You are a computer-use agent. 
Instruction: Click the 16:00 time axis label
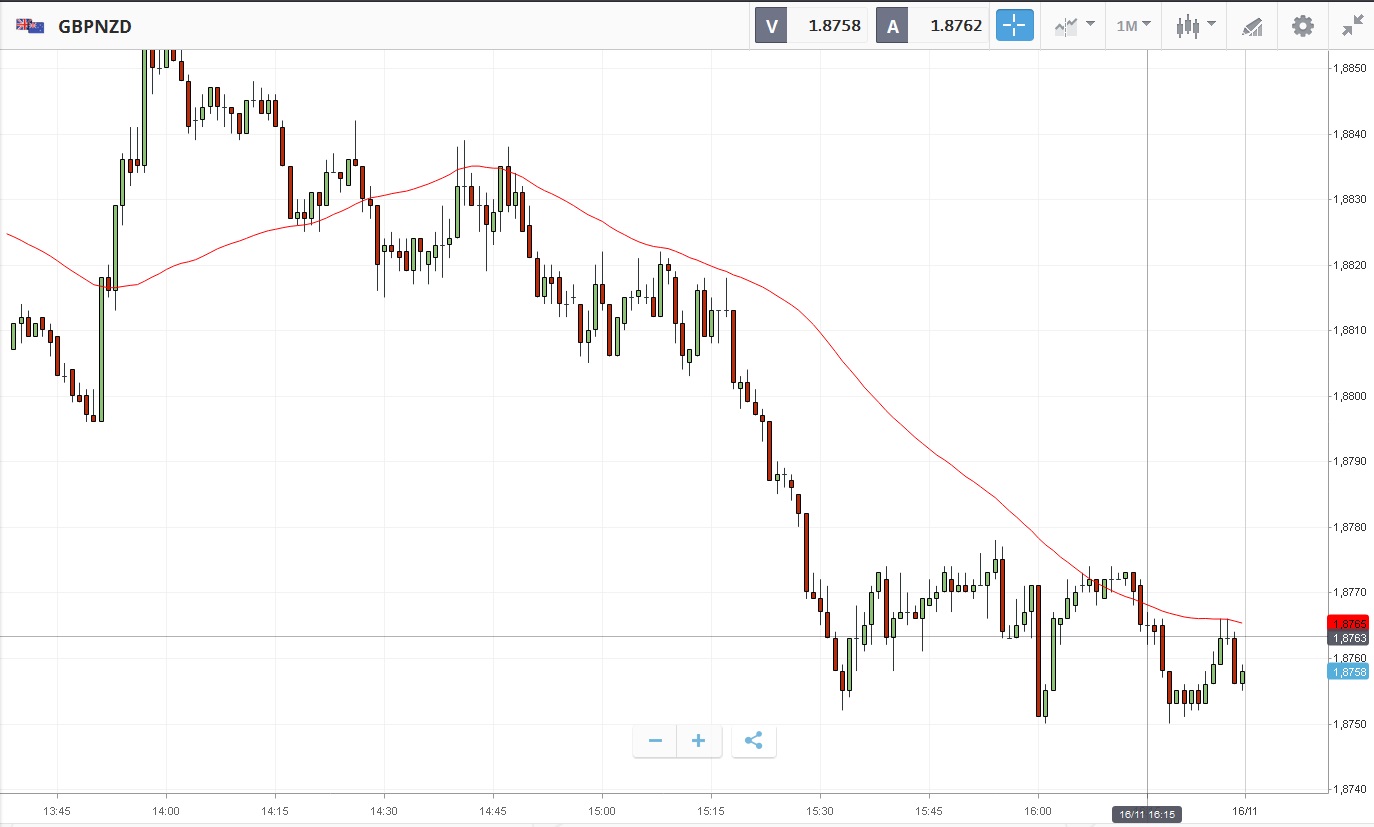pos(1038,811)
